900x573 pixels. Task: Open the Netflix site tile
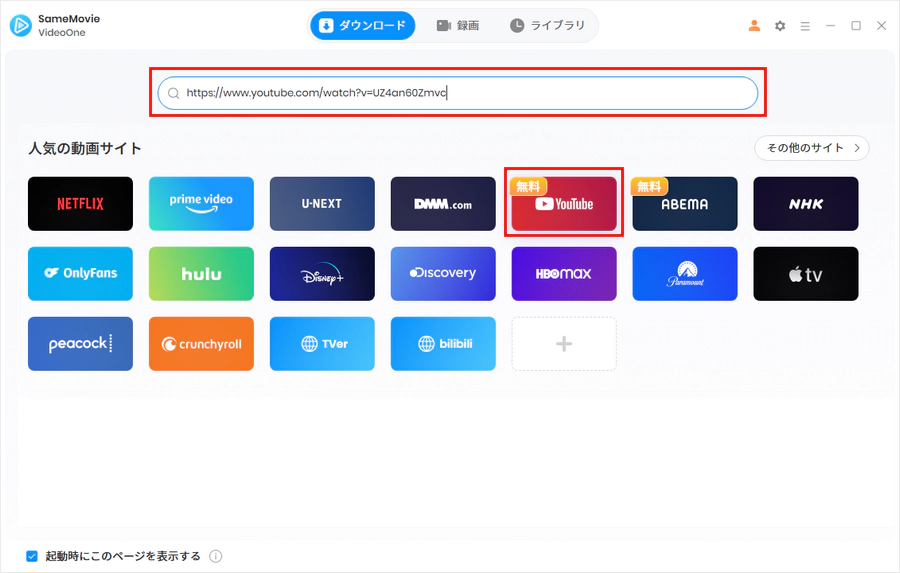(x=80, y=204)
